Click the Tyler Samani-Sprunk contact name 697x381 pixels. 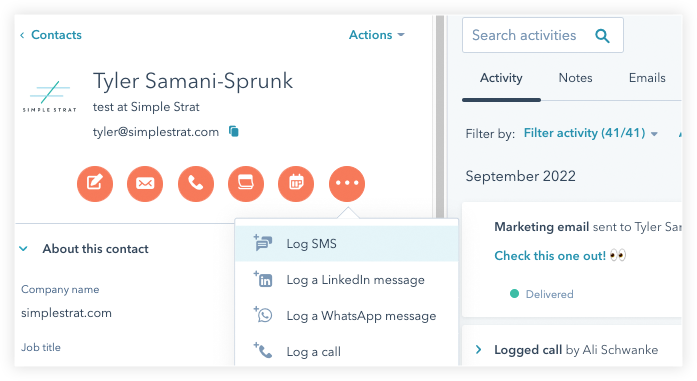click(192, 81)
